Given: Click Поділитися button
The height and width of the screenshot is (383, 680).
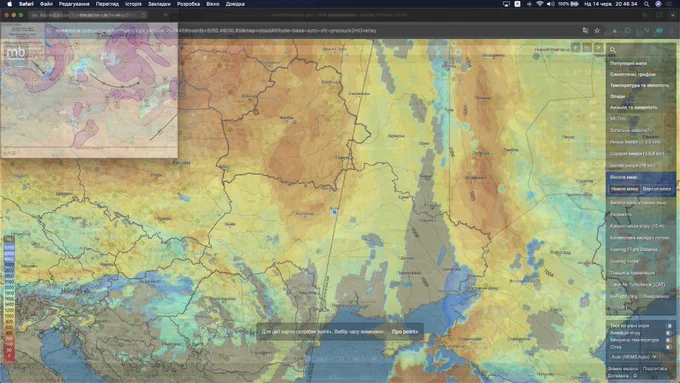Looking at the screenshot, I should 654,369.
